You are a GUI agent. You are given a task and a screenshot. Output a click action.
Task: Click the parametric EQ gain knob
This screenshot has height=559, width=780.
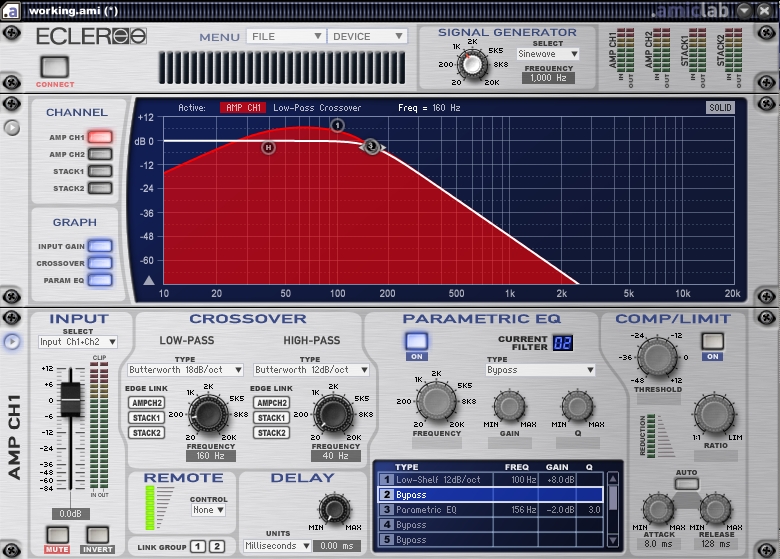pyautogui.click(x=509, y=406)
